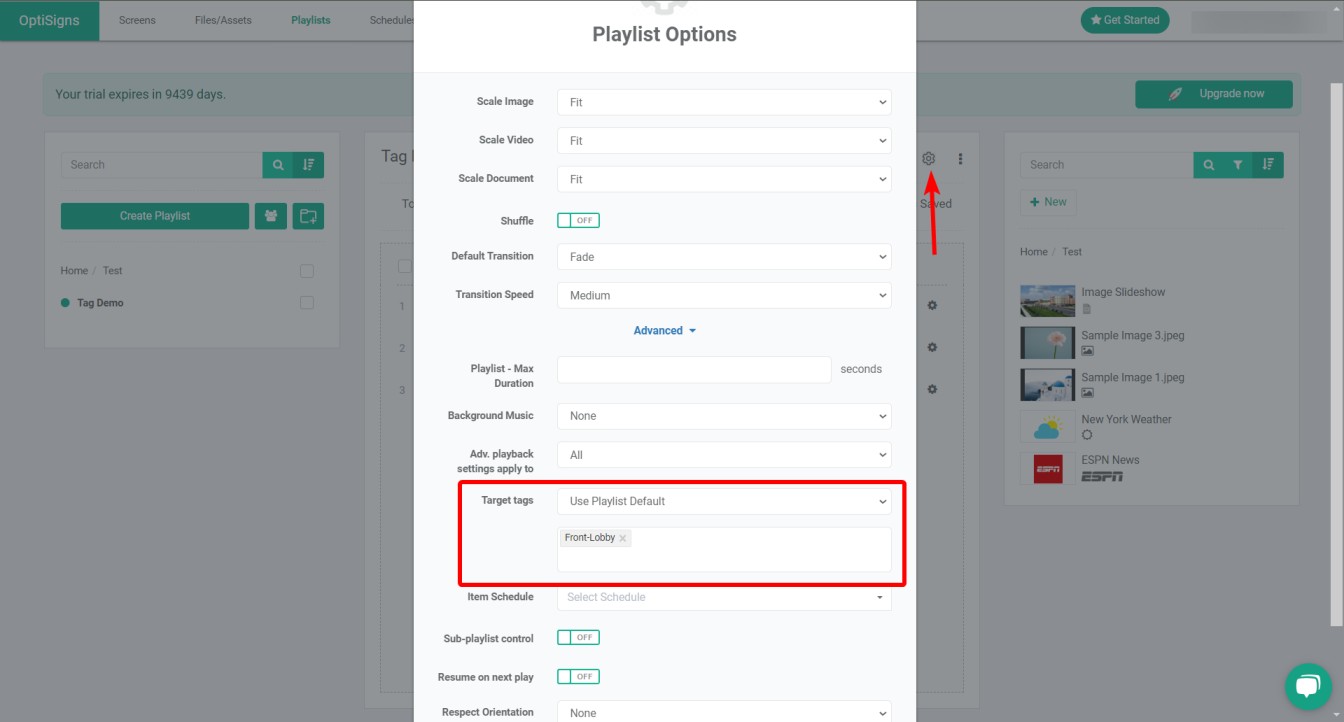1344x722 pixels.
Task: Open the Files/Assets tab
Action: (x=223, y=20)
